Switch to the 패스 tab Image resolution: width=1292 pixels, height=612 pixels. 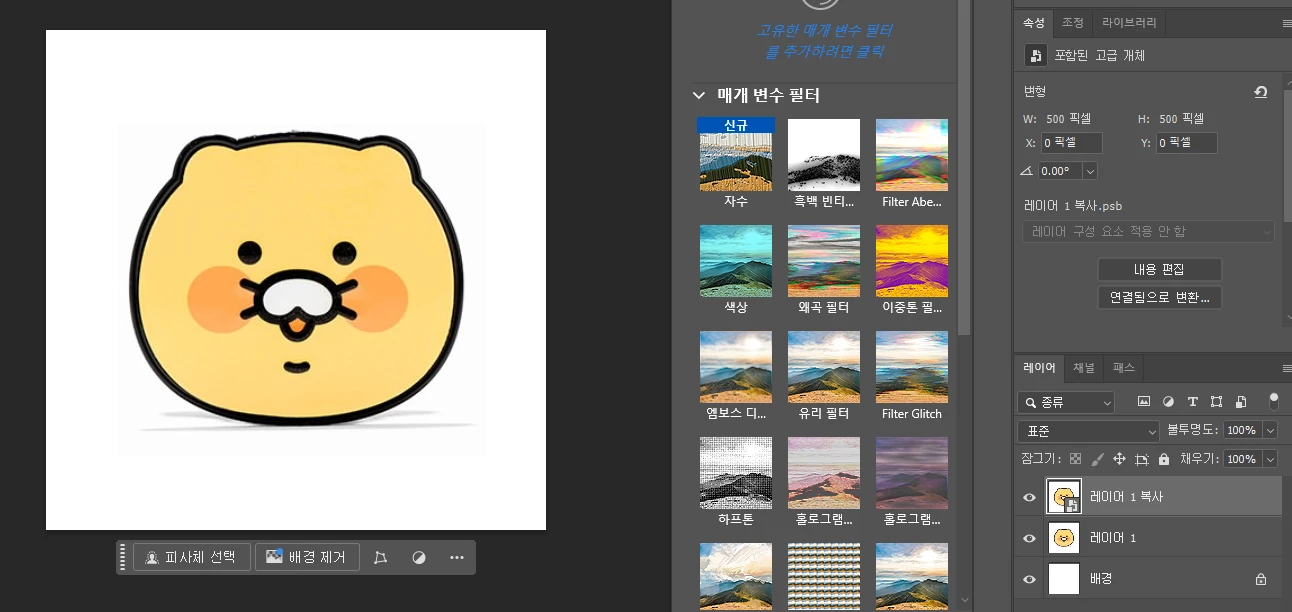tap(1123, 367)
